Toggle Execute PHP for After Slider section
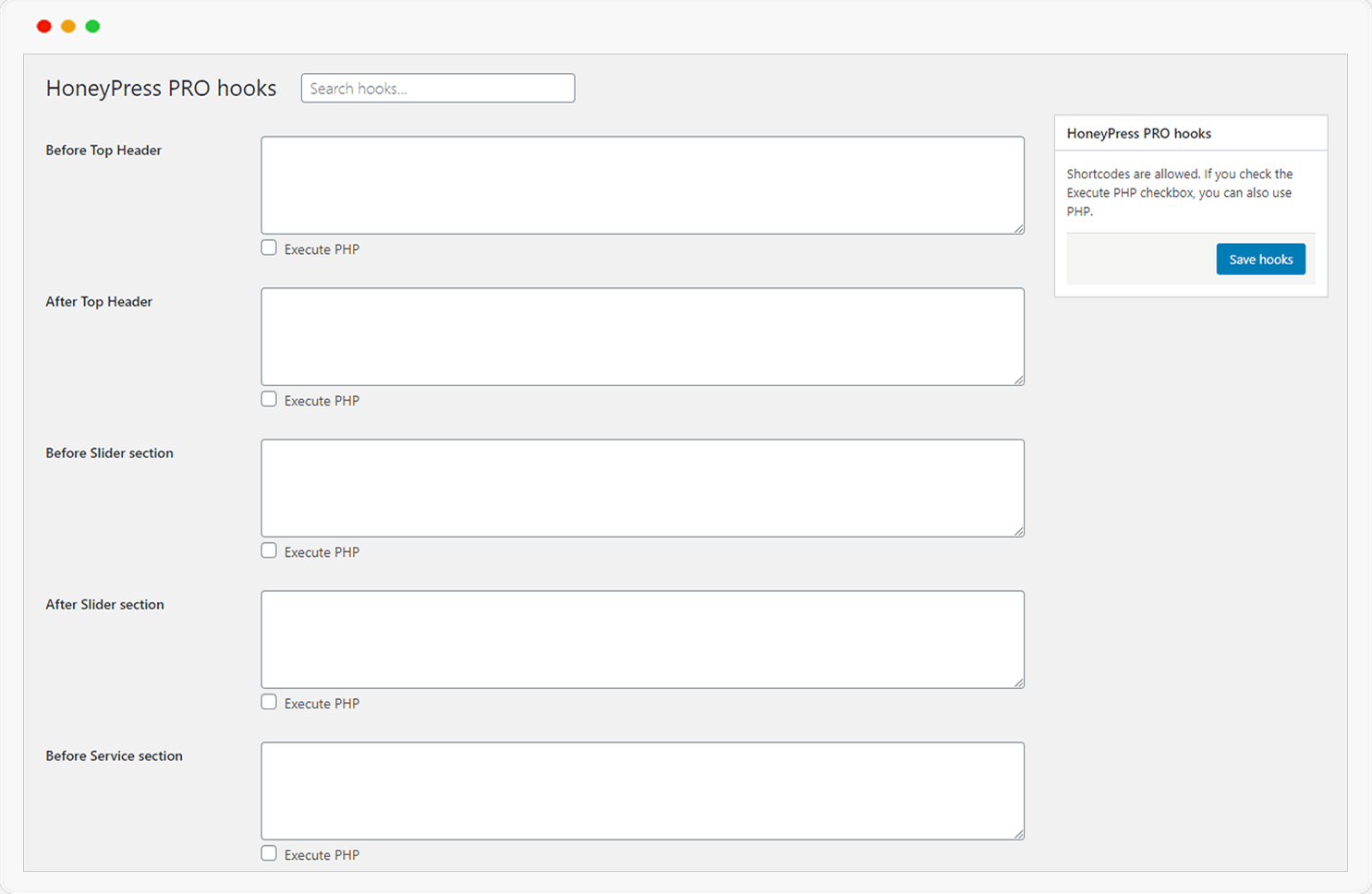 click(269, 702)
